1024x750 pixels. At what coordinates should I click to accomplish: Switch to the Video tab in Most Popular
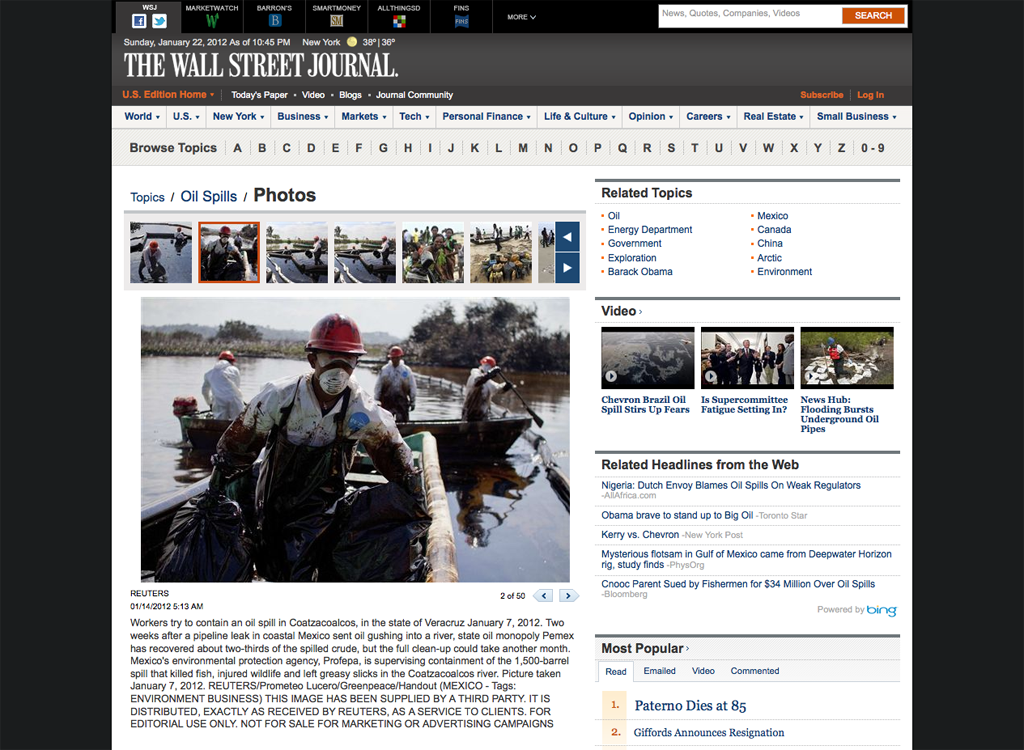pos(703,671)
